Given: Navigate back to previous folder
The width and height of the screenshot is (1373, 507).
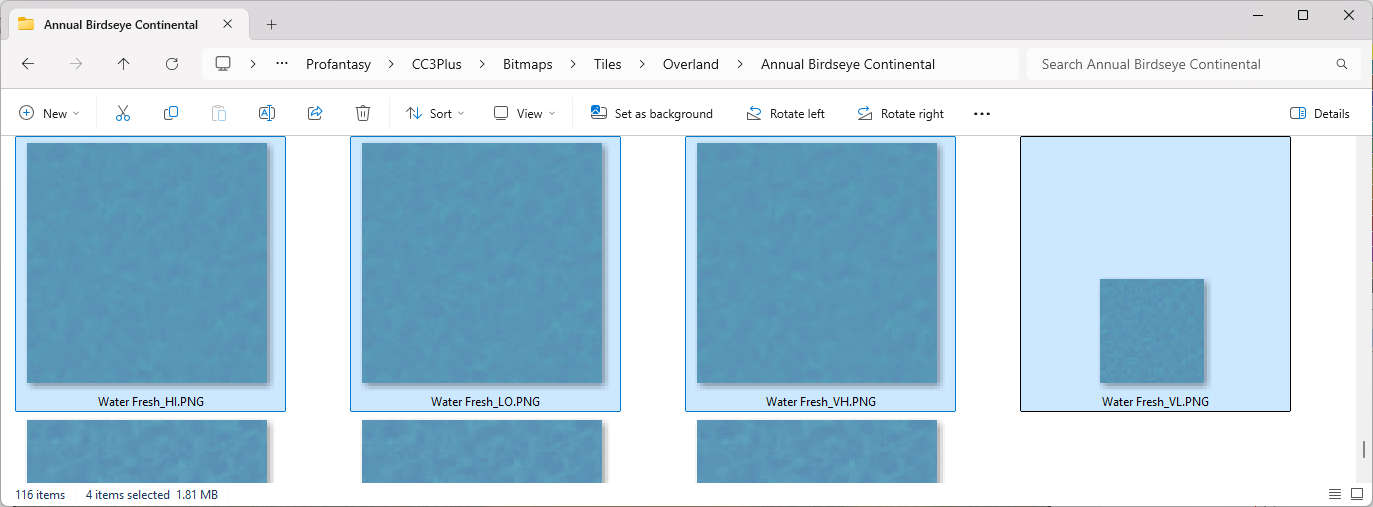Looking at the screenshot, I should point(28,64).
